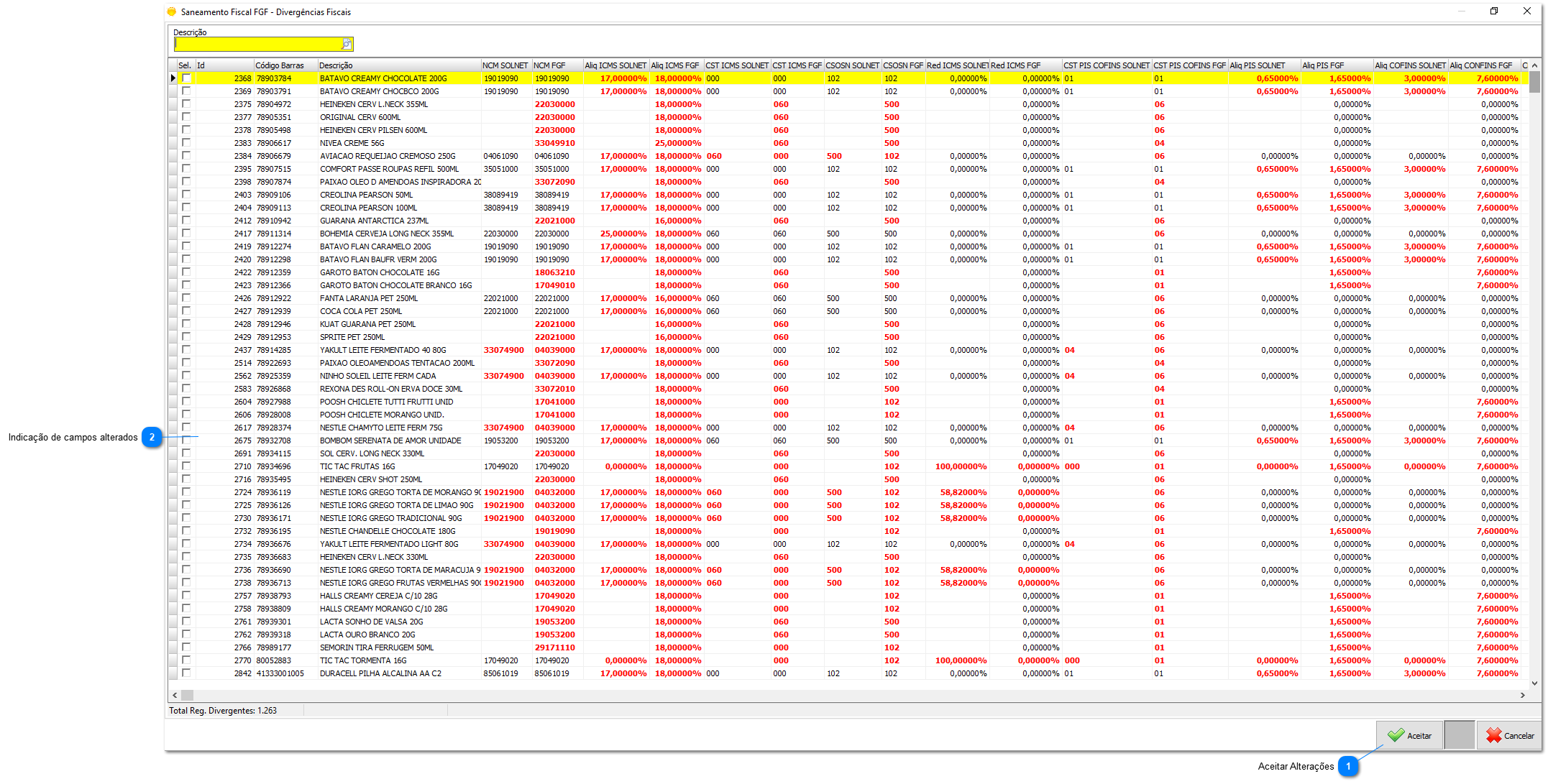Click the Aliq PIS SOLNET column header

tap(1263, 65)
